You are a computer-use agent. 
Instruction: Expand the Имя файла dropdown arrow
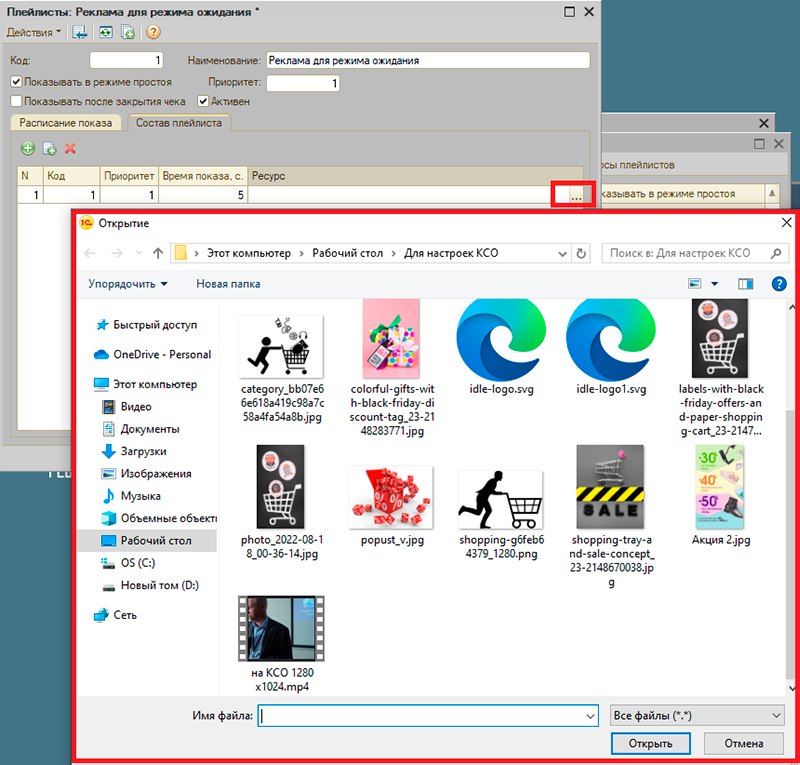coord(591,716)
